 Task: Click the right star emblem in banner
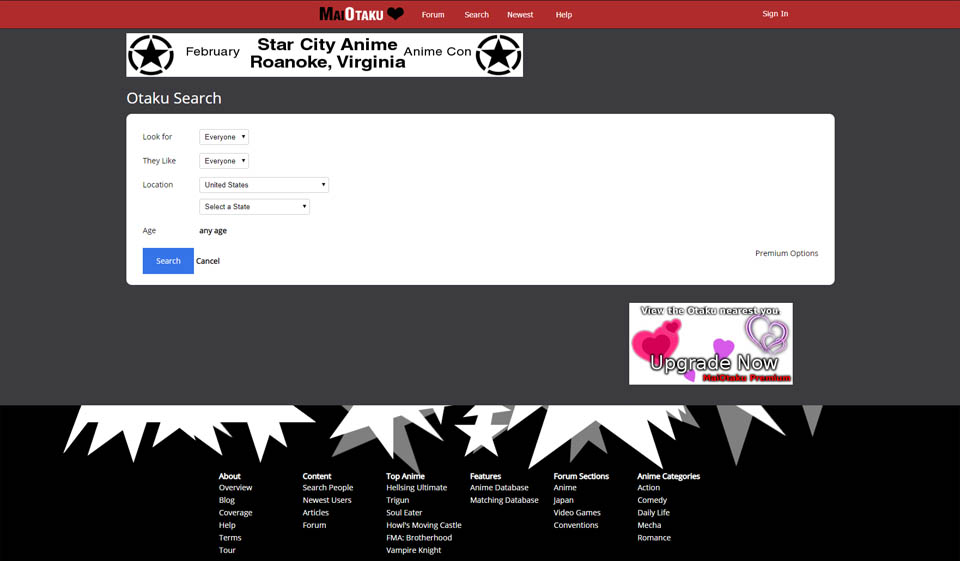pos(498,55)
